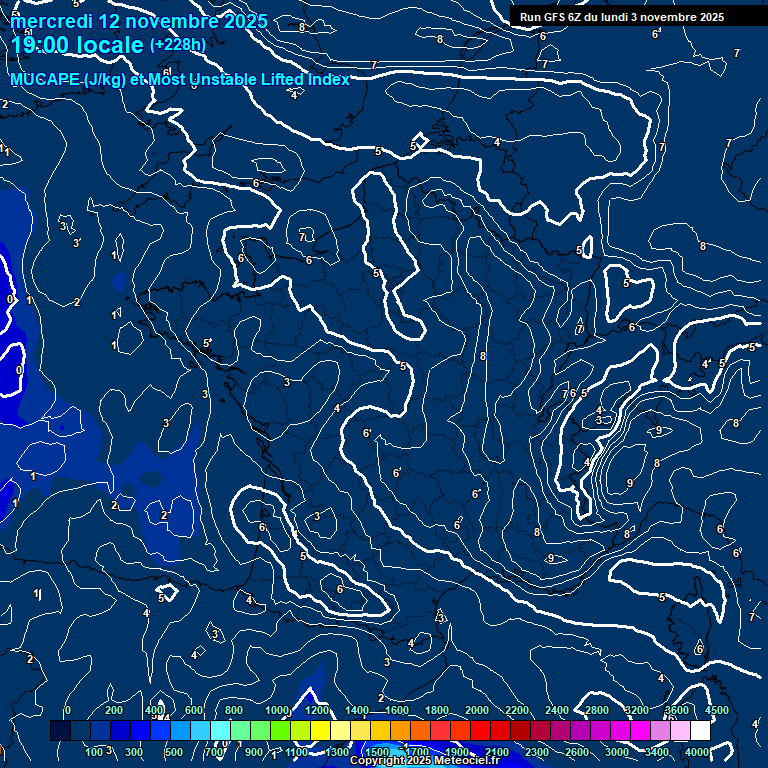Viewport: 768px width, 768px height.
Task: Select the azure 500-600 legend swatch
Action: (180, 730)
